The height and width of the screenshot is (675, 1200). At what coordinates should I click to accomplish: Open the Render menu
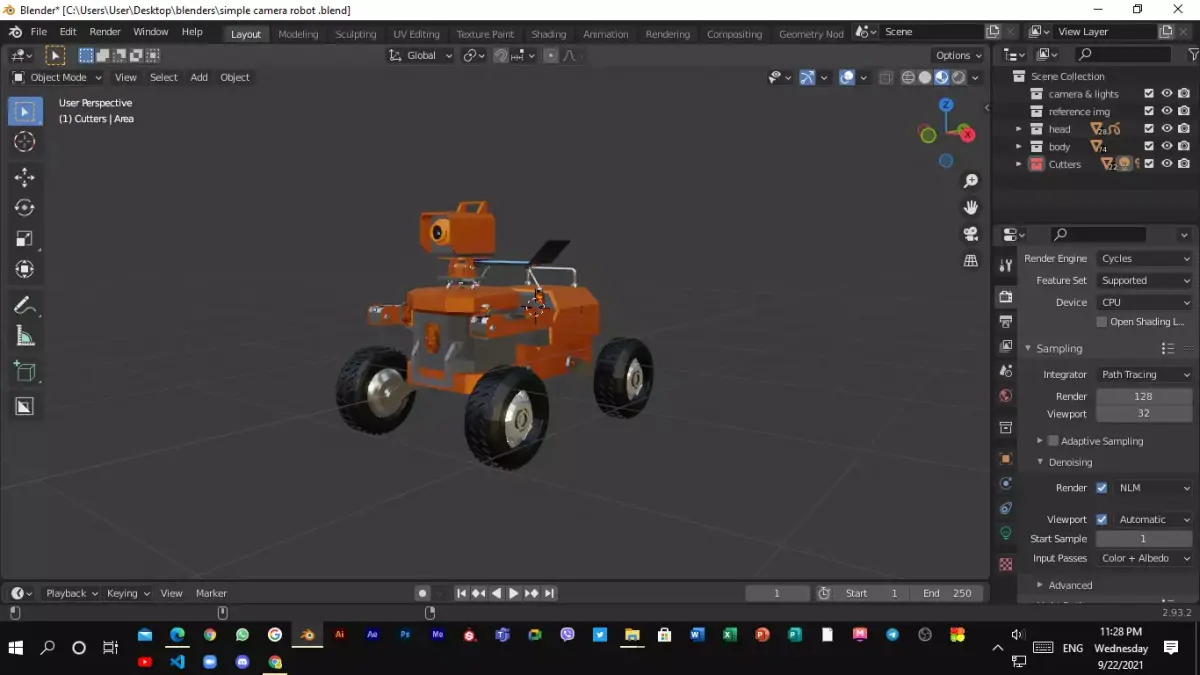point(105,32)
